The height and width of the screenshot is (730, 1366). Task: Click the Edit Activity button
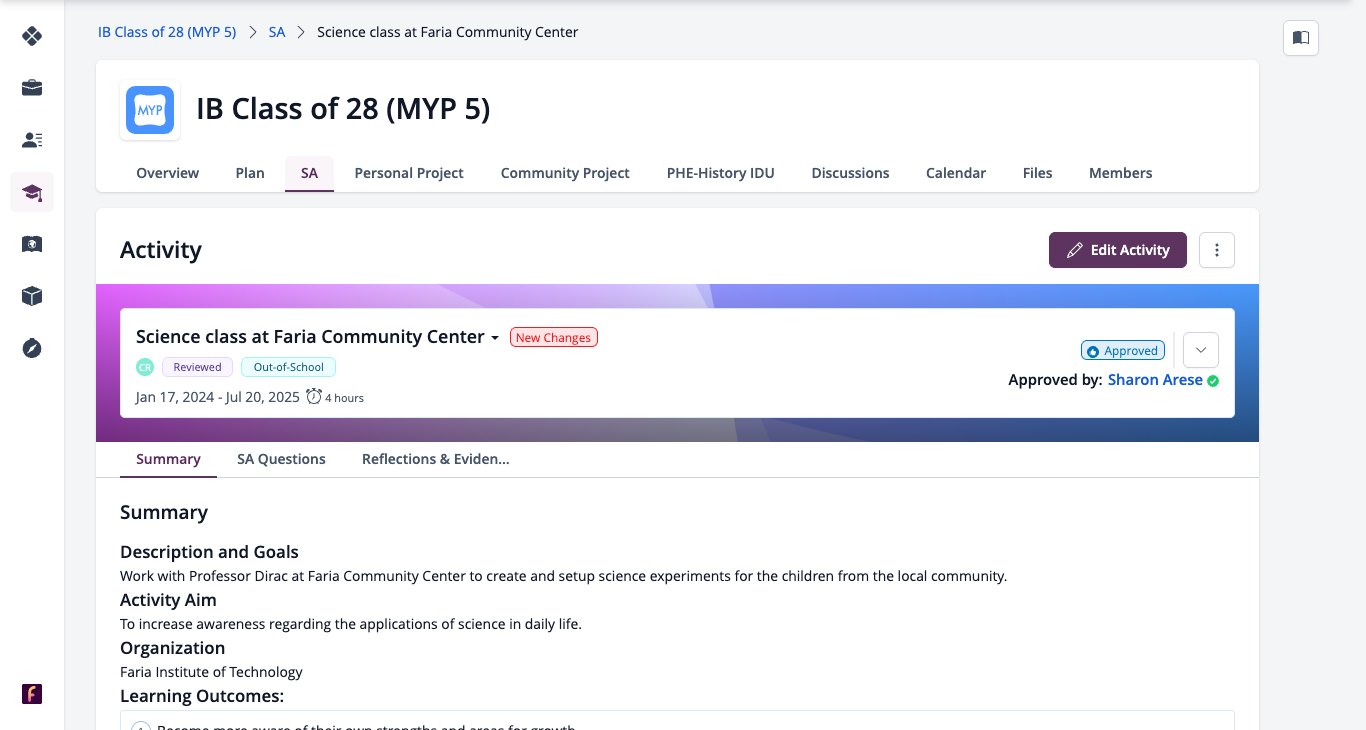coord(1118,250)
